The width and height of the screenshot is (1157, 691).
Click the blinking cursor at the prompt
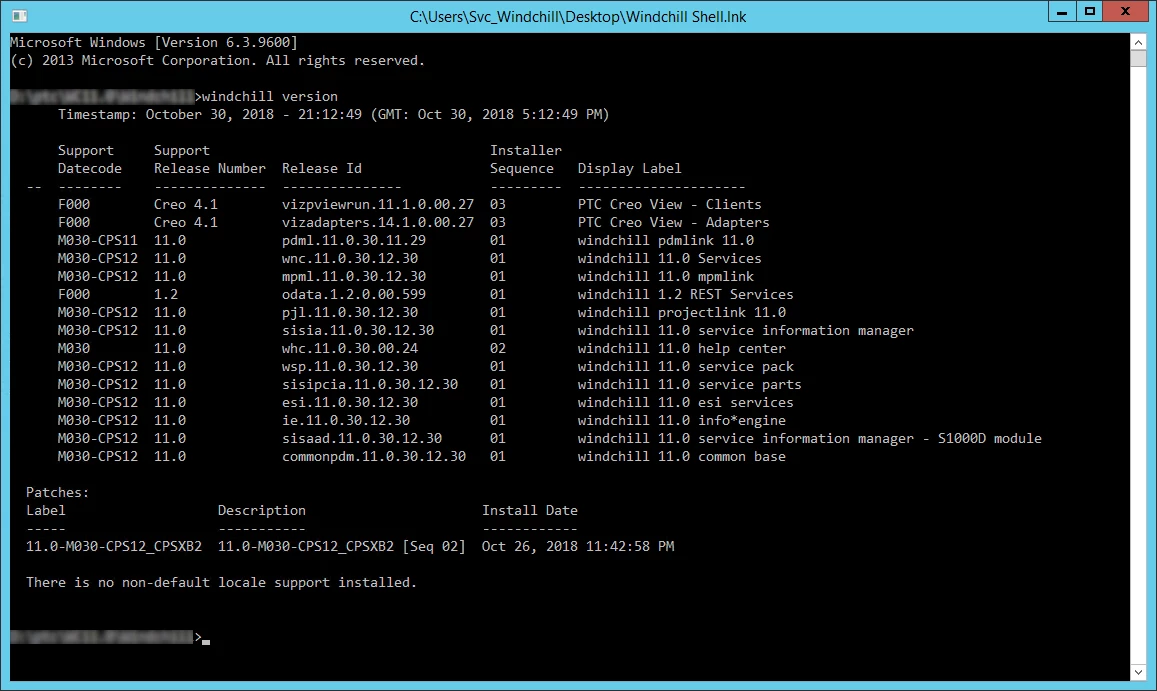coord(206,642)
